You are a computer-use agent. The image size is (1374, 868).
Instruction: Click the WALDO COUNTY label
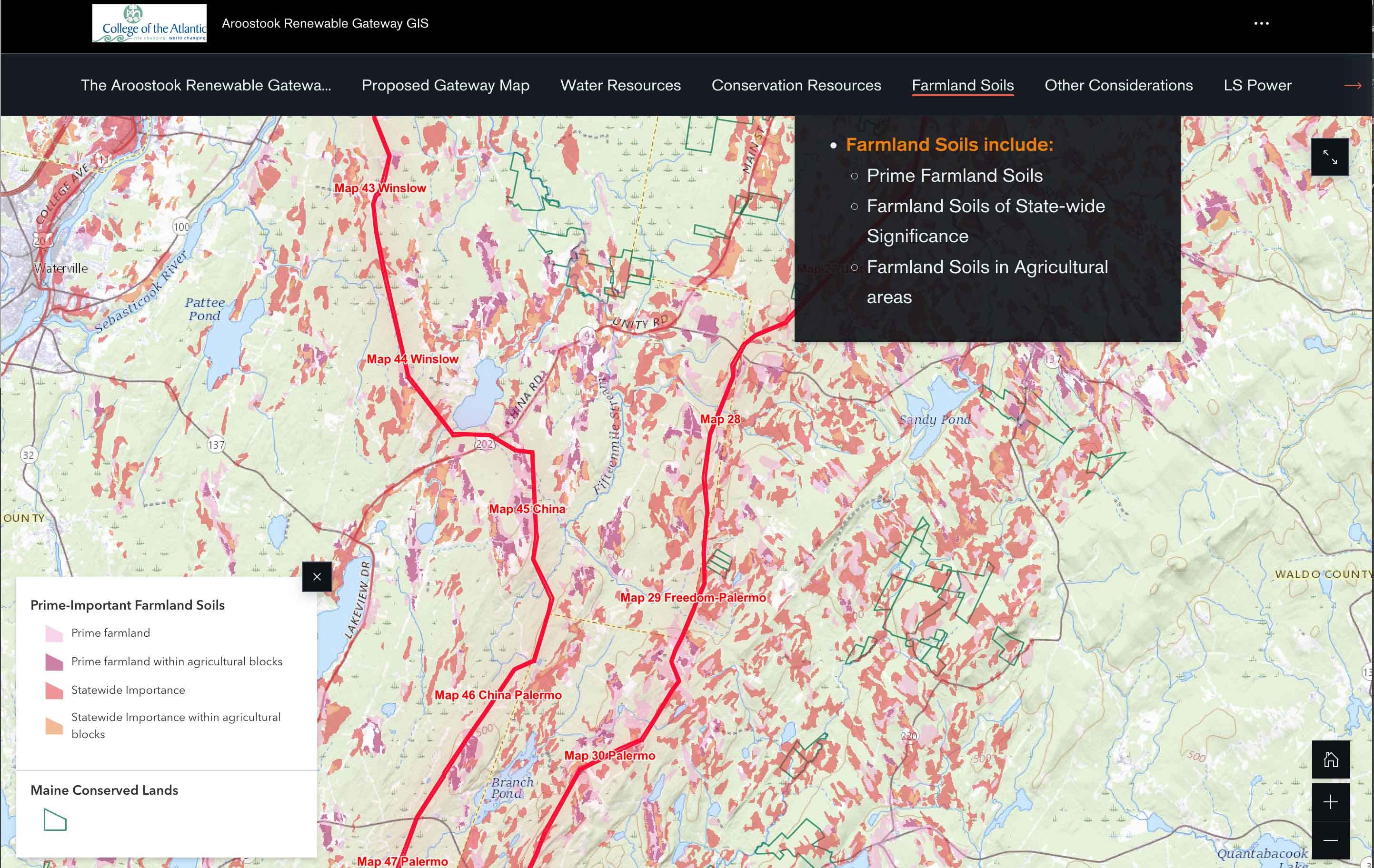pos(1323,574)
